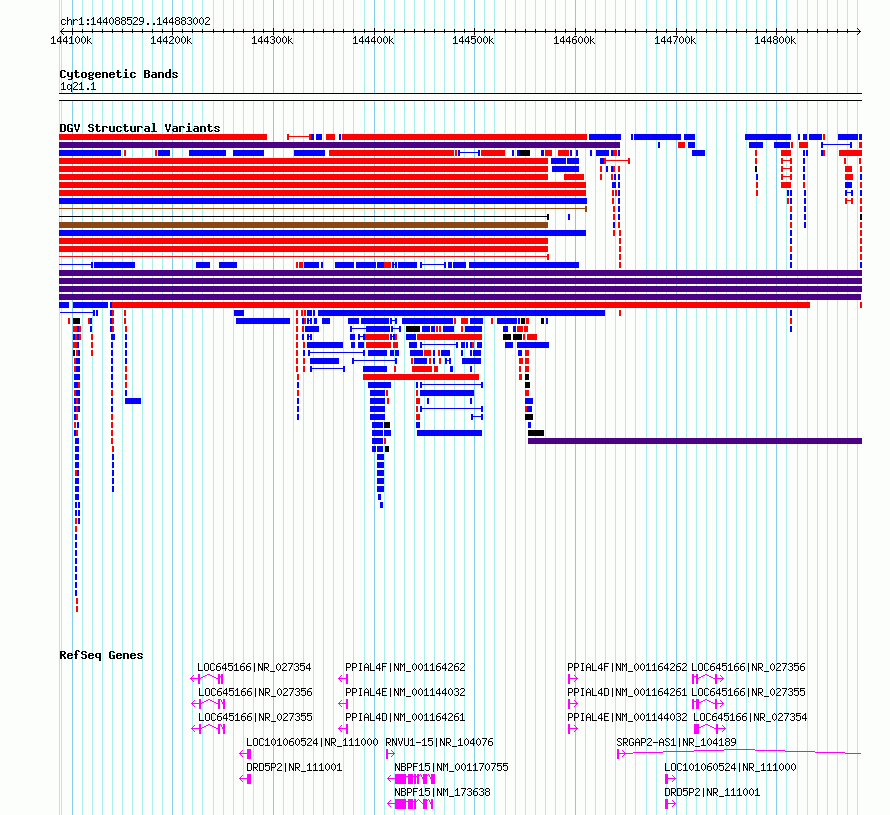Open leftmost LOC645166|NR_027355 label
Image resolution: width=890 pixels, height=815 pixels.
click(x=255, y=717)
